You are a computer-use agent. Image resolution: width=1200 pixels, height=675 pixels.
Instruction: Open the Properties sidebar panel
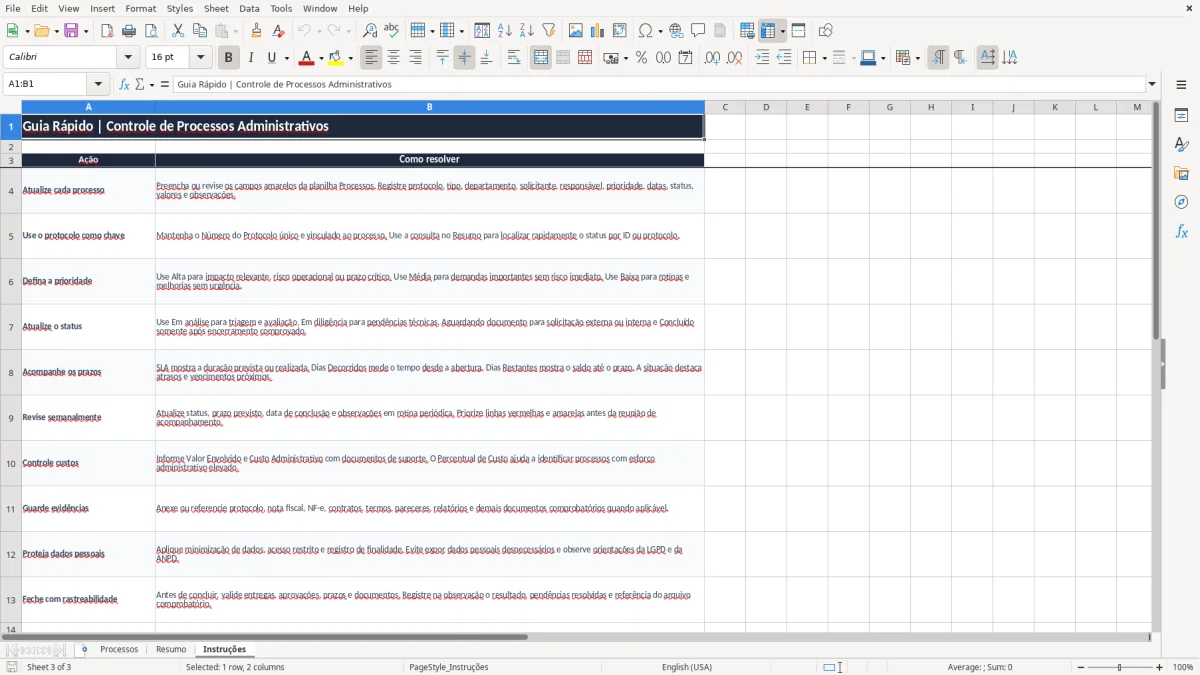[1181, 115]
